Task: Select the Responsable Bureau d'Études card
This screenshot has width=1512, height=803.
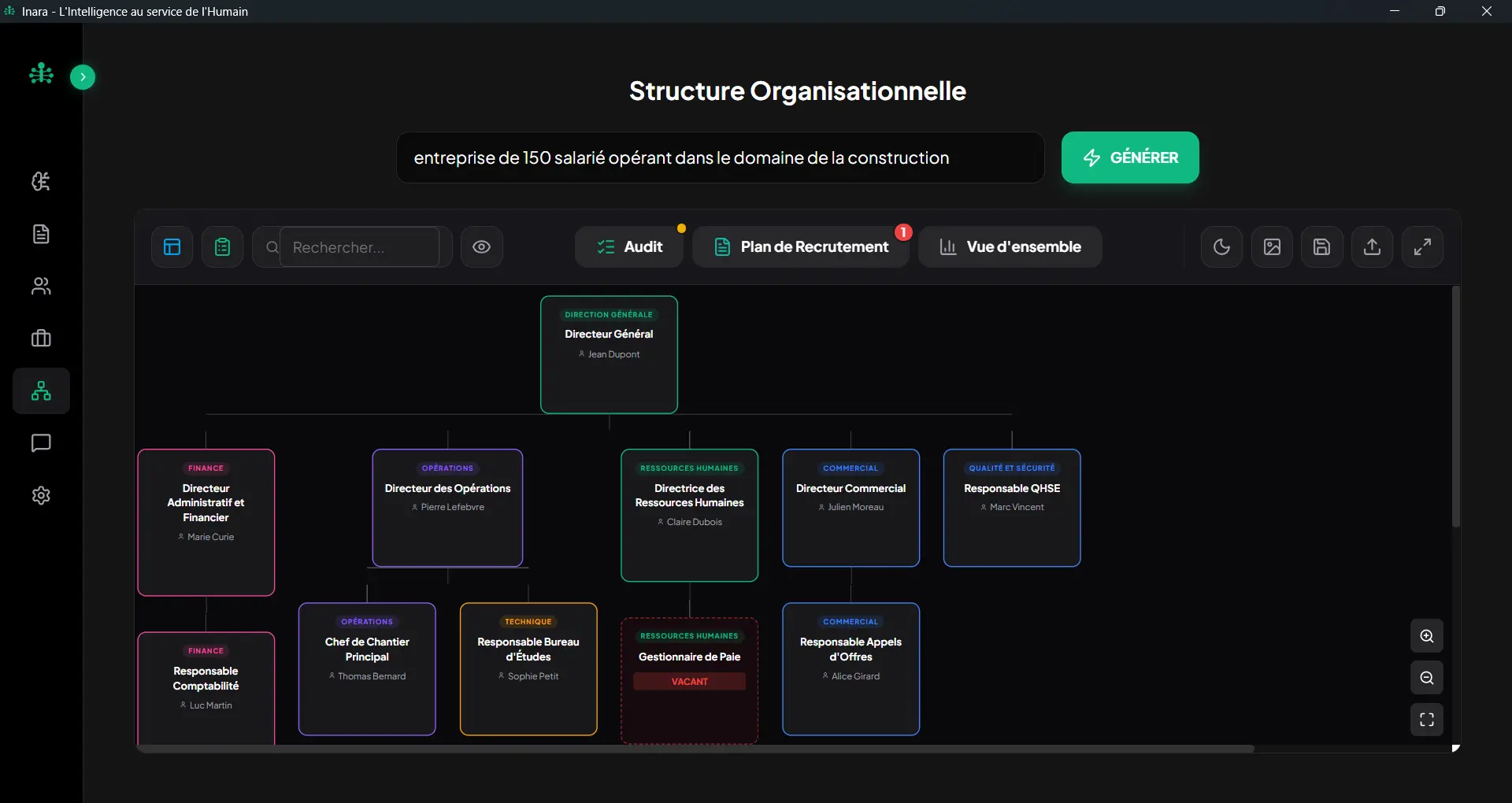Action: click(528, 669)
